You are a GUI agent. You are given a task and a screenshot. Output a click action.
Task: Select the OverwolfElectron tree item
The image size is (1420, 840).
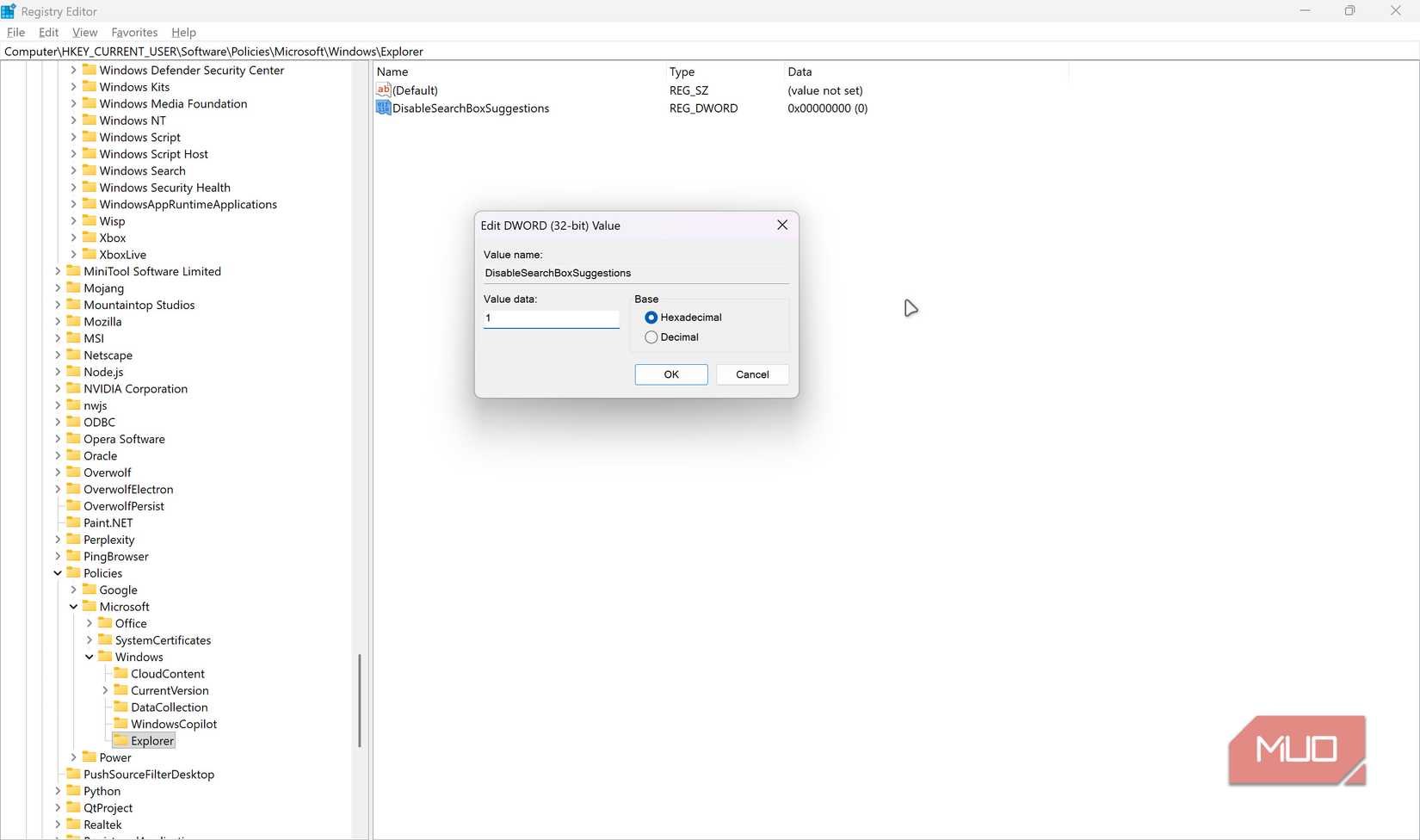tap(128, 489)
